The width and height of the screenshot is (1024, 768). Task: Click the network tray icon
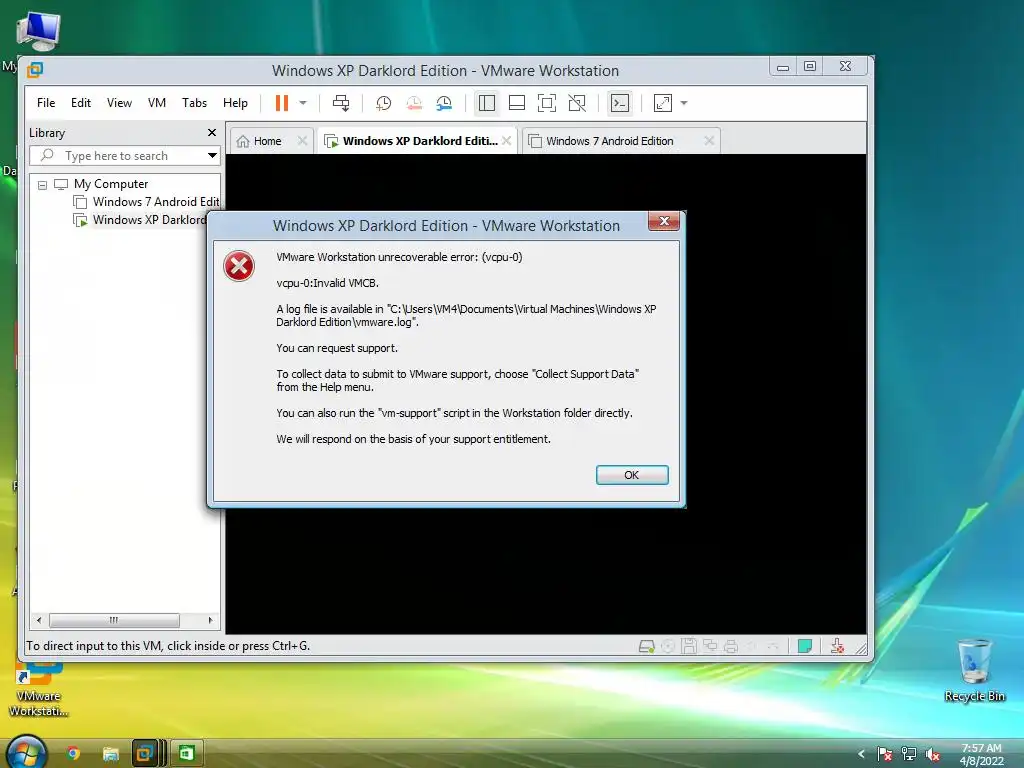pos(908,754)
